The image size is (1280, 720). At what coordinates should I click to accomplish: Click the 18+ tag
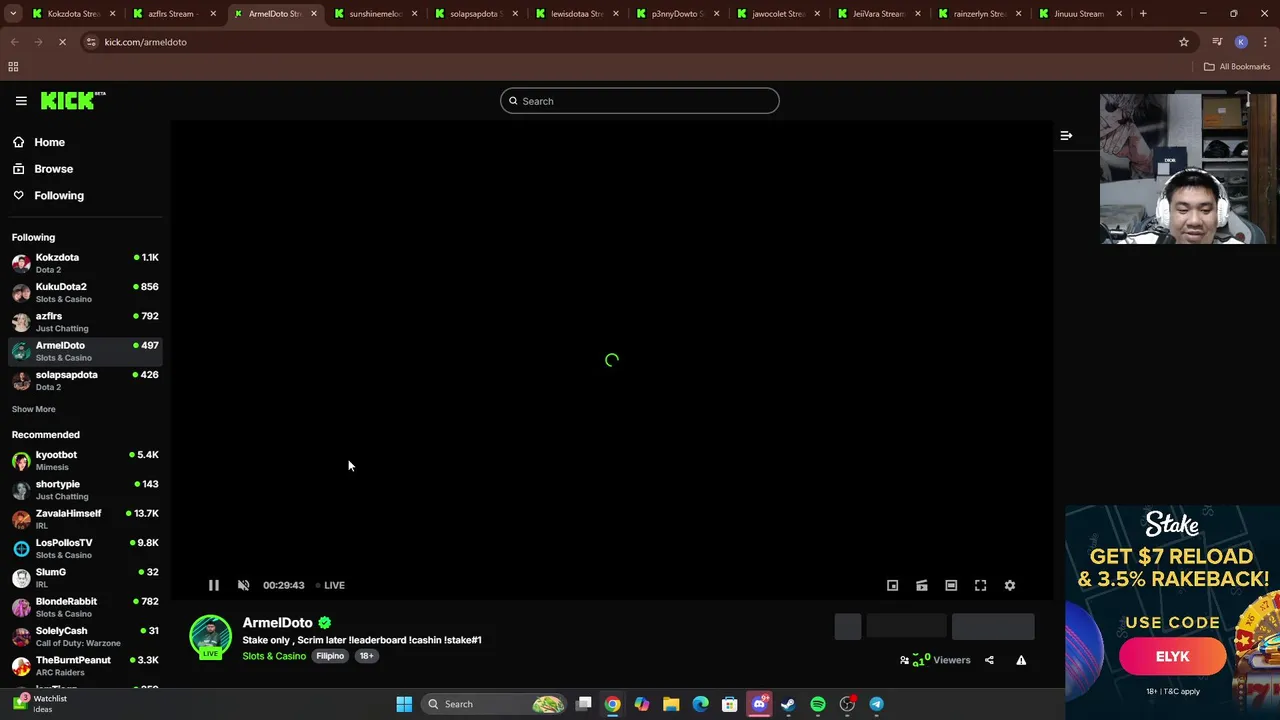tap(367, 656)
